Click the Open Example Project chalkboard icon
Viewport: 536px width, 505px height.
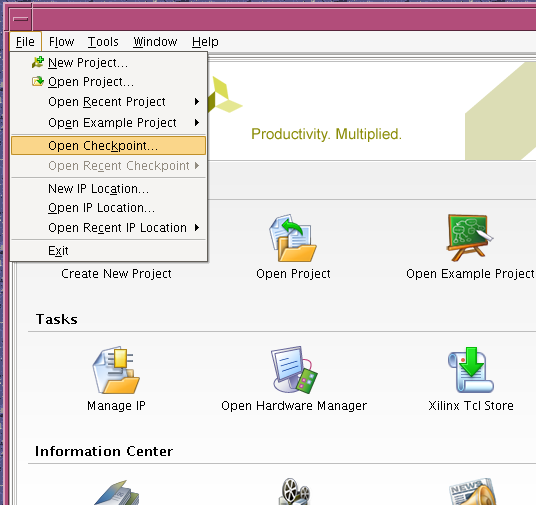tap(470, 238)
